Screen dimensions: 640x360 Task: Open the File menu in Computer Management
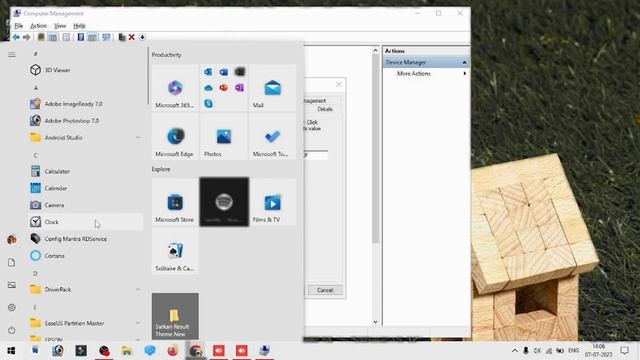pyautogui.click(x=19, y=26)
